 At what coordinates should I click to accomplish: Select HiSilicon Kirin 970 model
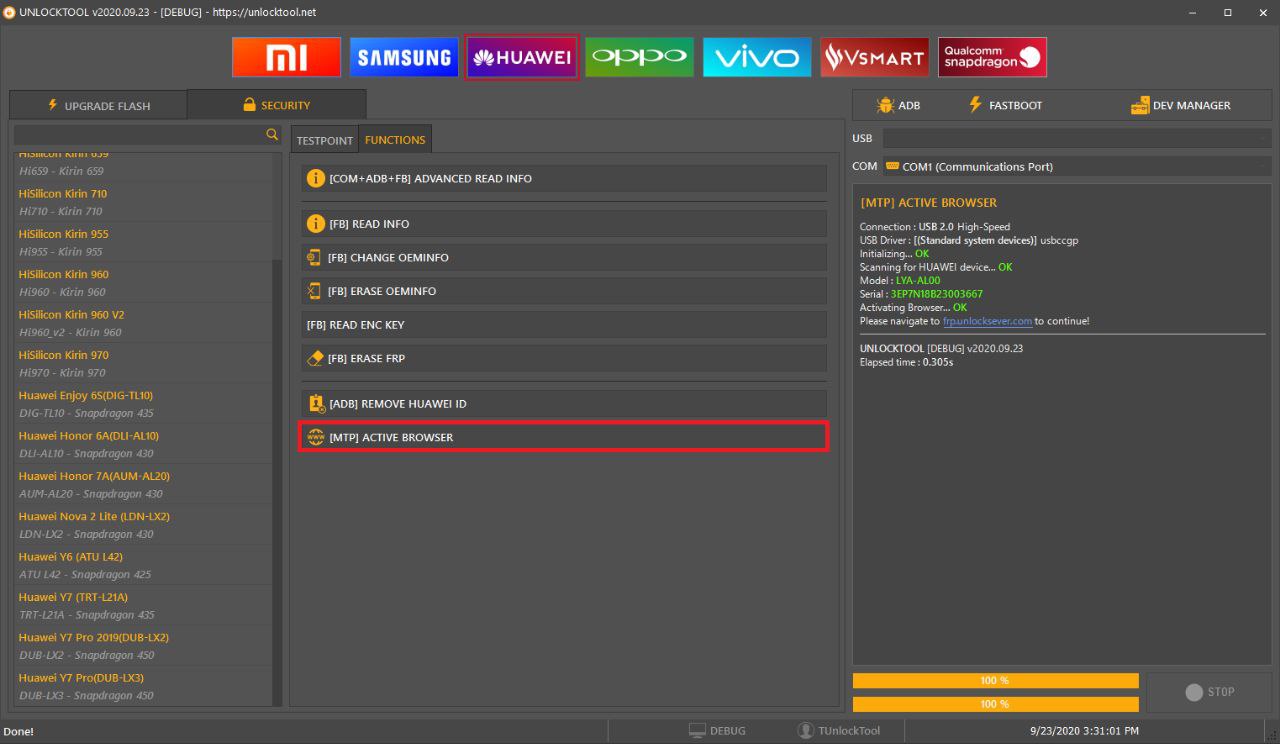(142, 363)
